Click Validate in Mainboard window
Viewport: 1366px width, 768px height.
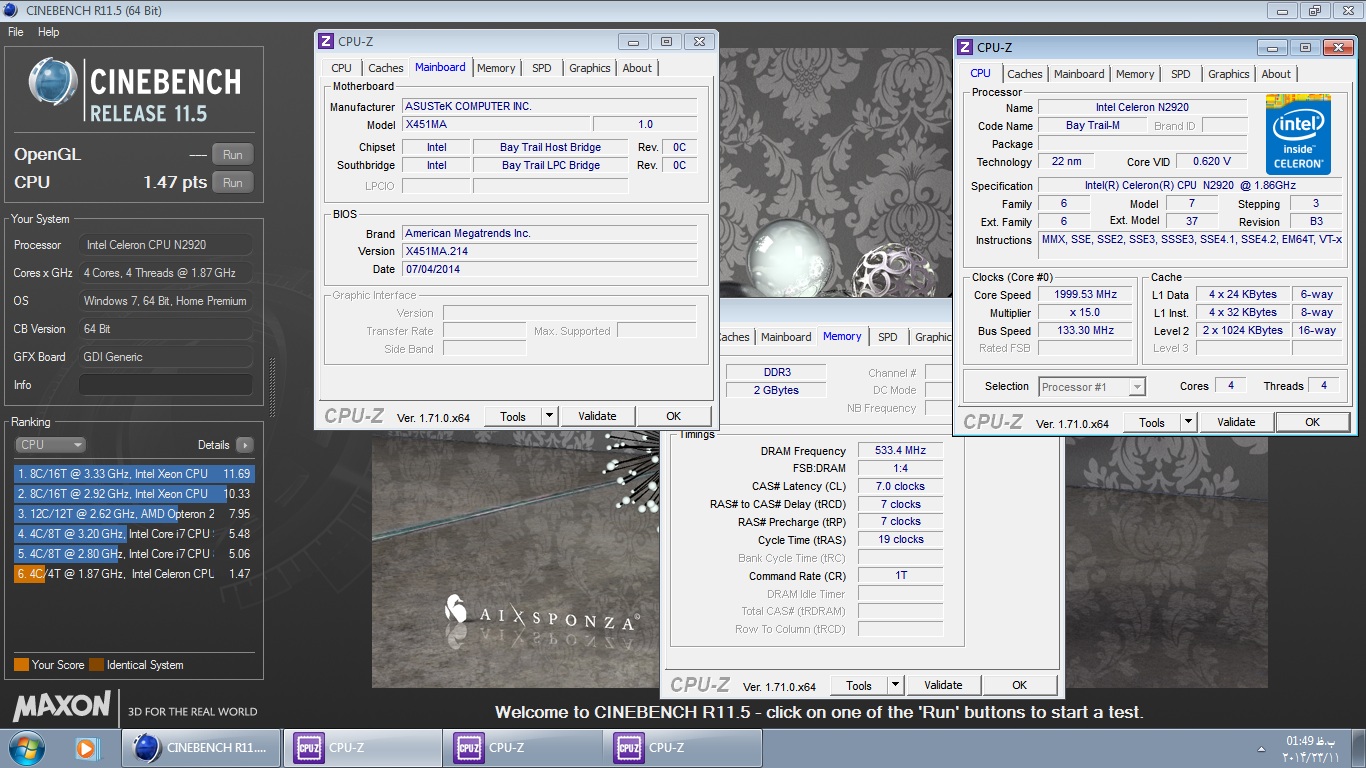point(597,416)
